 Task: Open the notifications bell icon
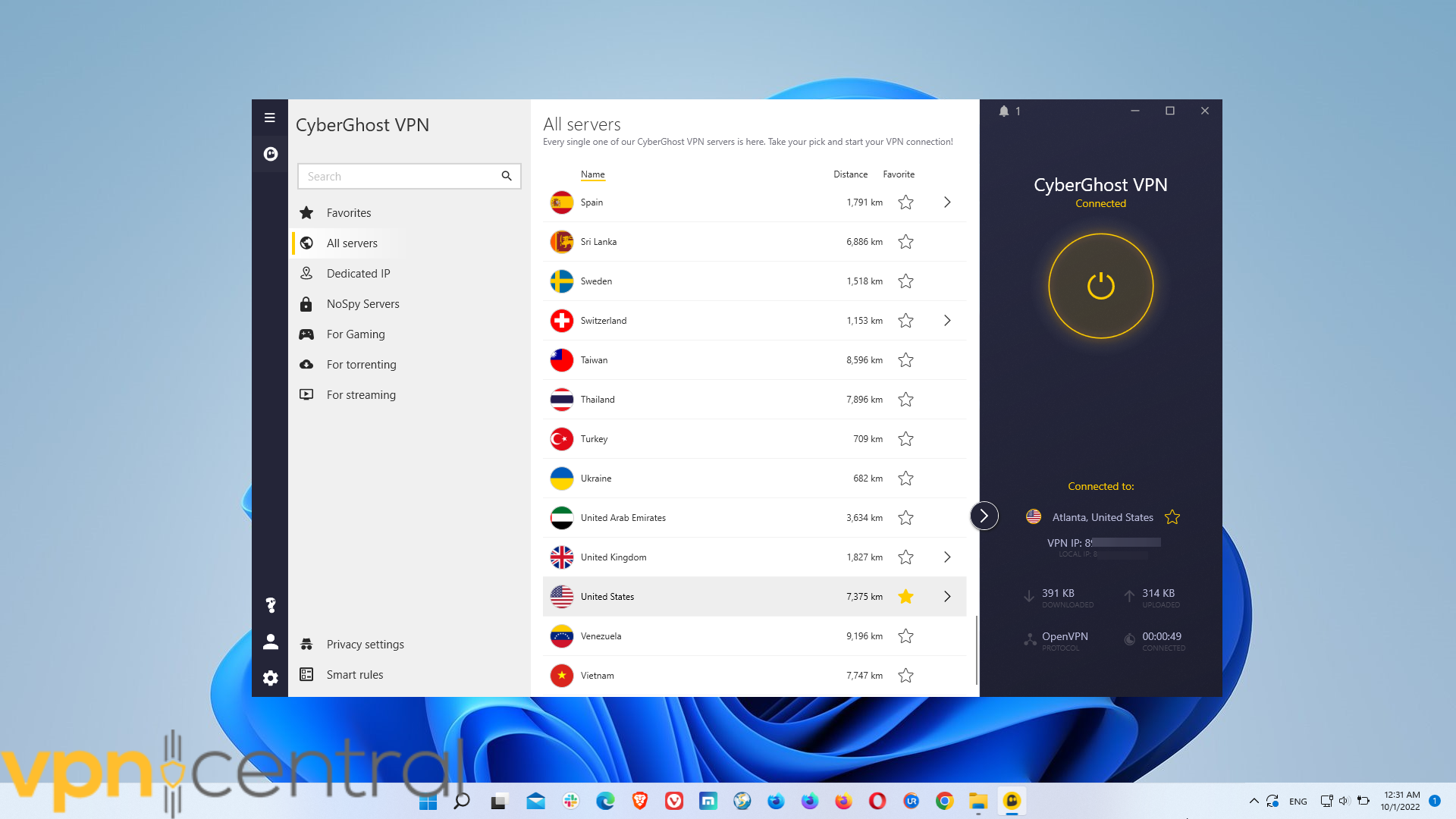click(1004, 111)
